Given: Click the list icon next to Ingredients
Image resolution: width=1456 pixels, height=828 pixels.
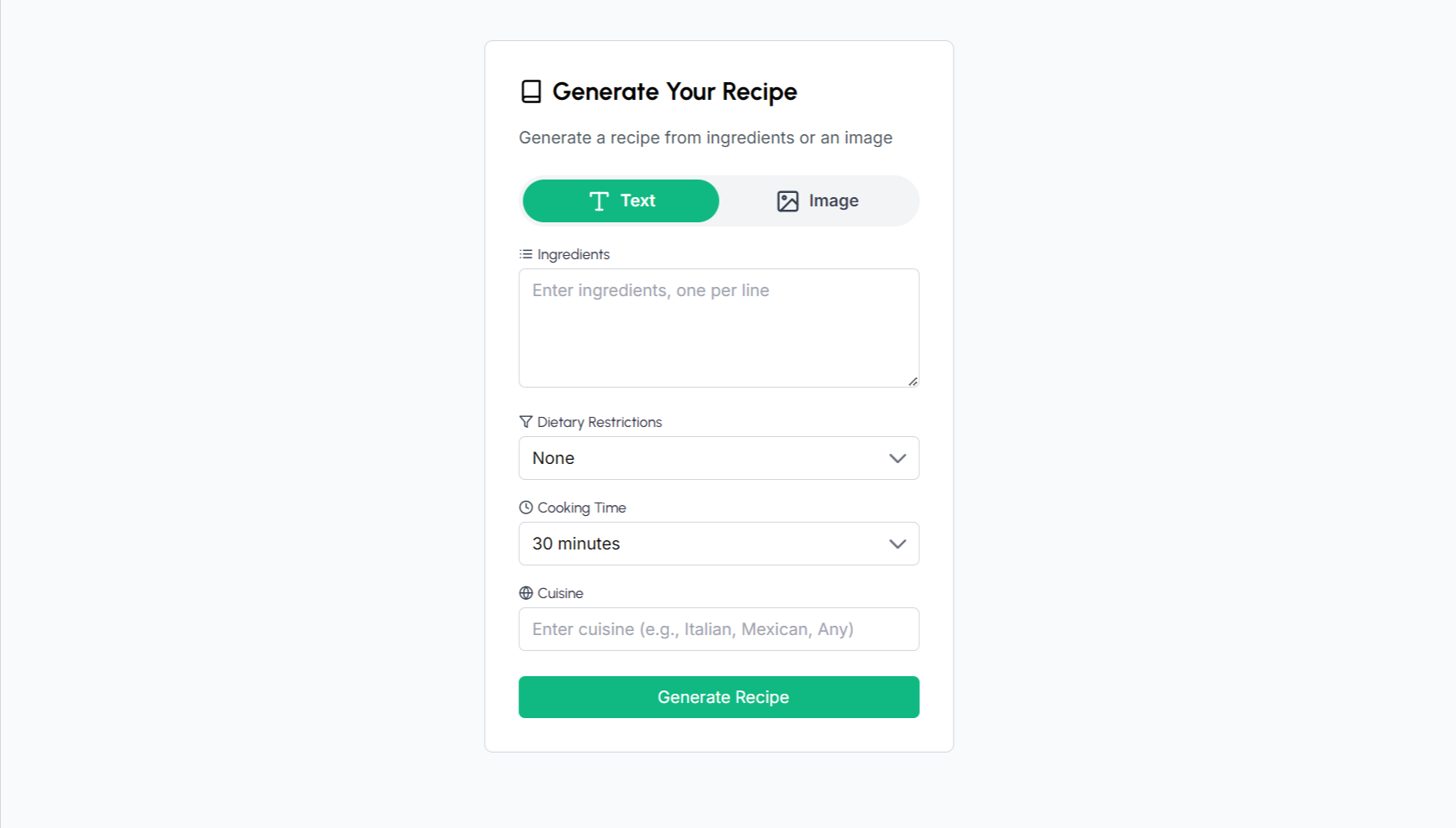Looking at the screenshot, I should [526, 254].
